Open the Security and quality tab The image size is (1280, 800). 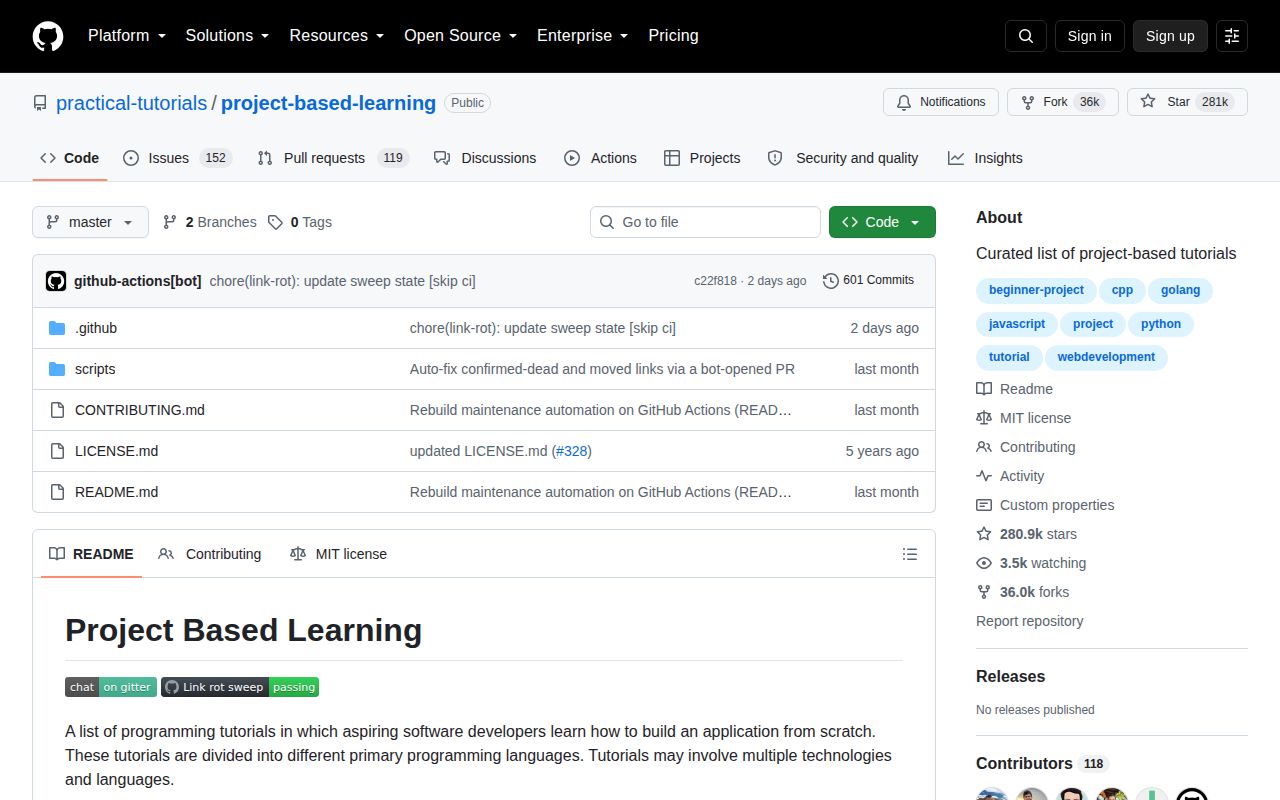click(843, 158)
